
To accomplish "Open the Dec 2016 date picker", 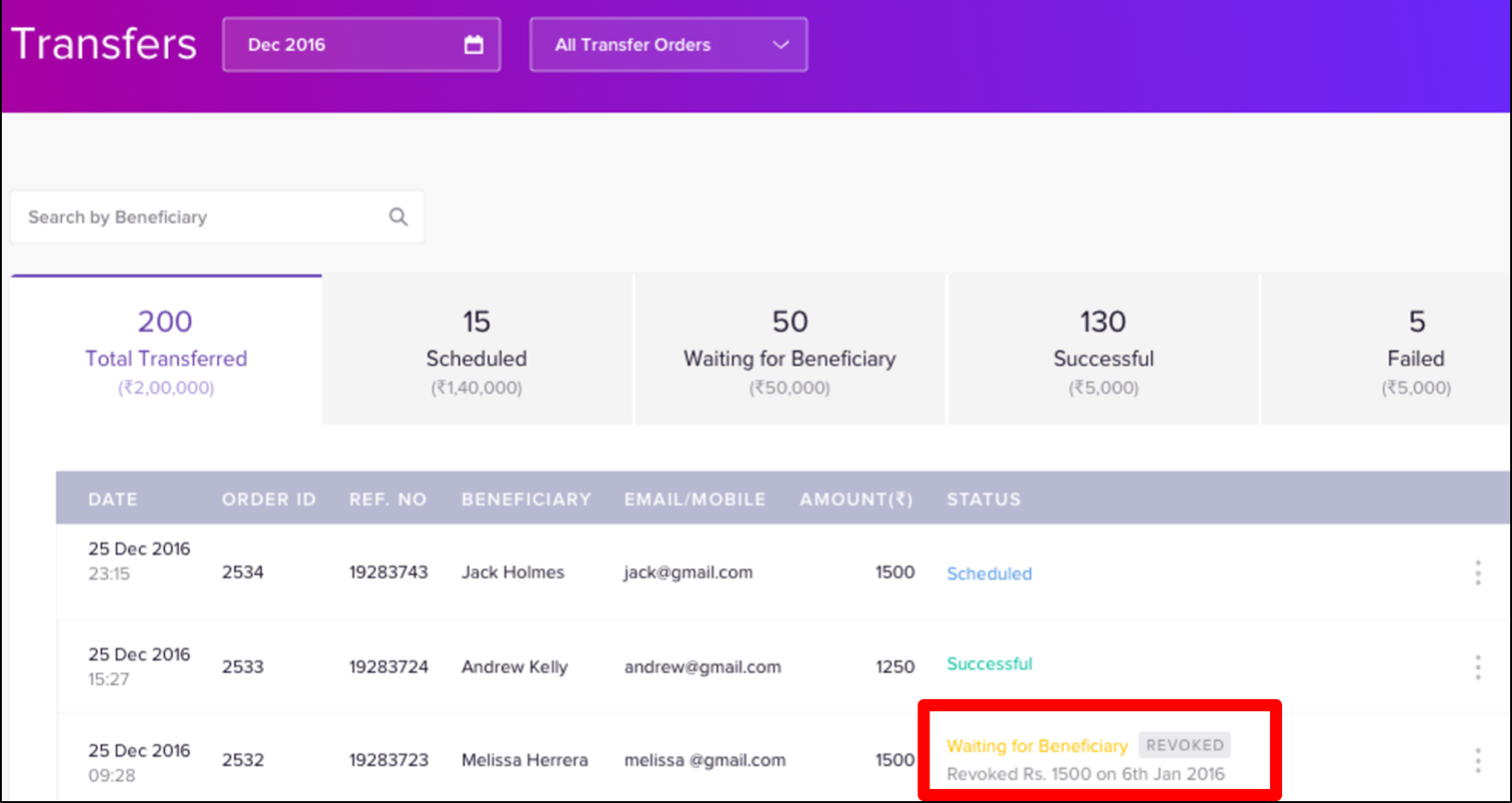I will click(361, 45).
